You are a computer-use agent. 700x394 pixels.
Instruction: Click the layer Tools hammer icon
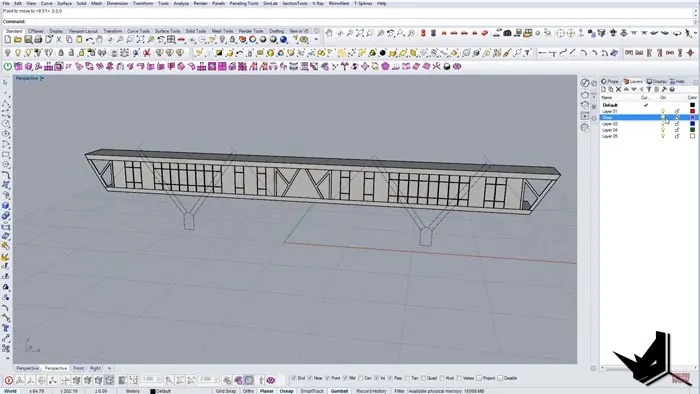point(664,89)
